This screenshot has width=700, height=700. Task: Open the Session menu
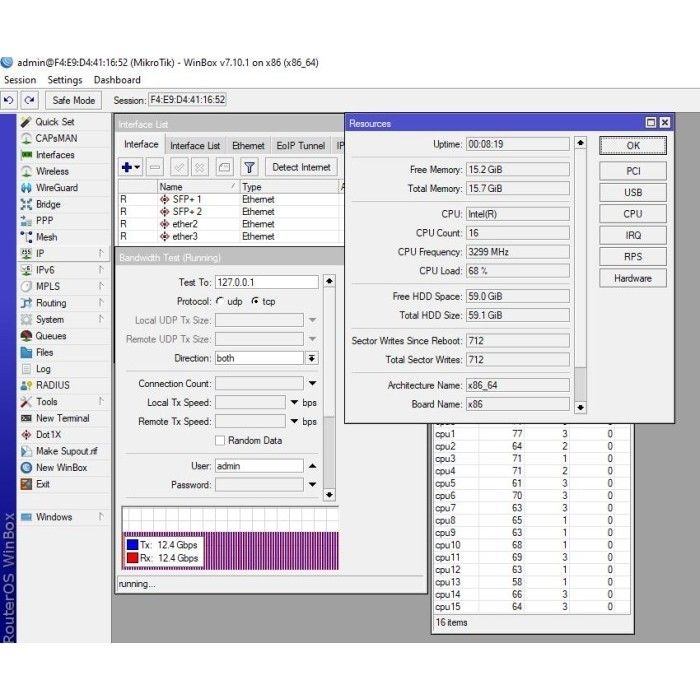20,80
